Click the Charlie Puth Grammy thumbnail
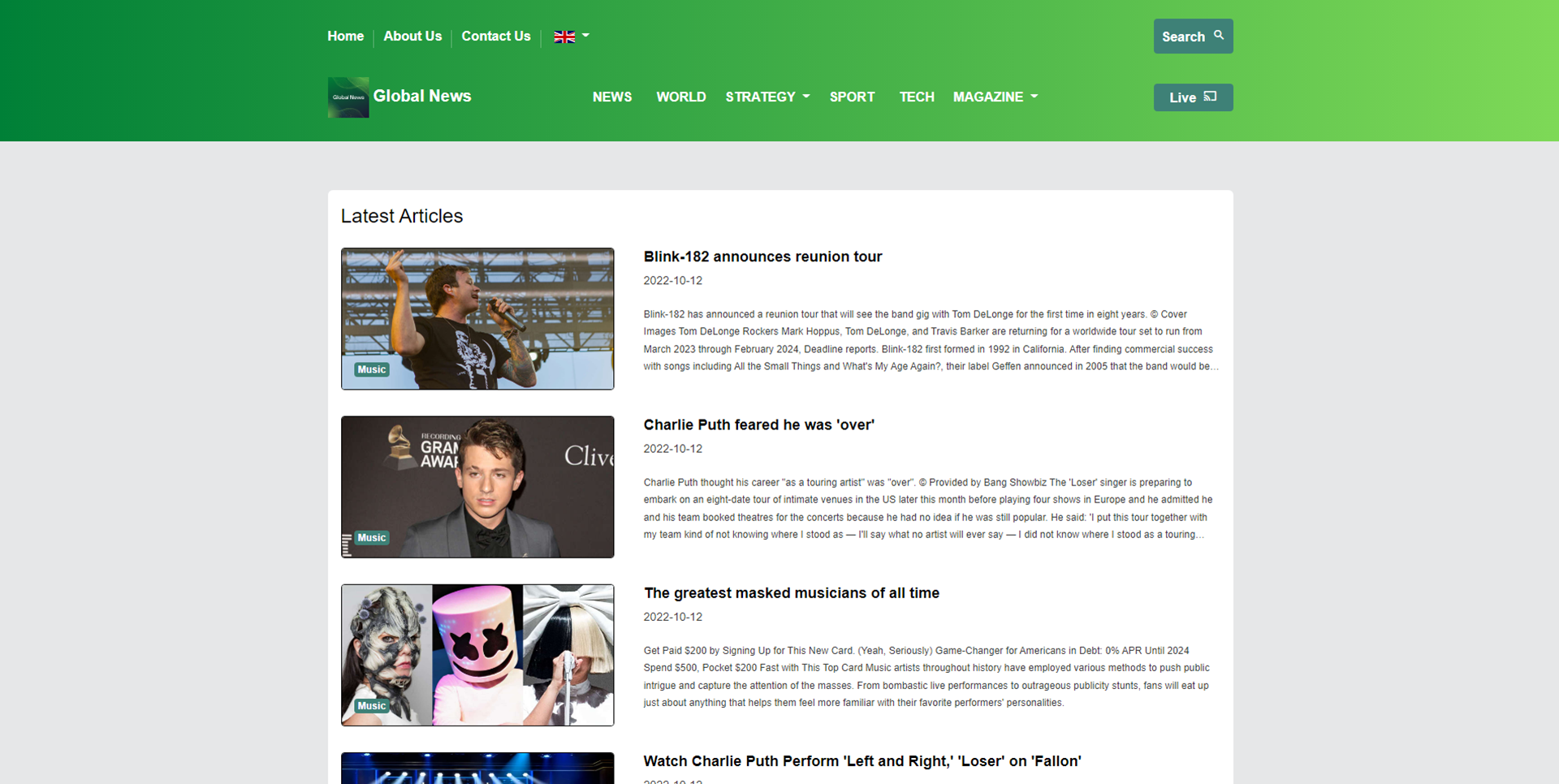Screen dimensions: 1559x784 [477, 487]
